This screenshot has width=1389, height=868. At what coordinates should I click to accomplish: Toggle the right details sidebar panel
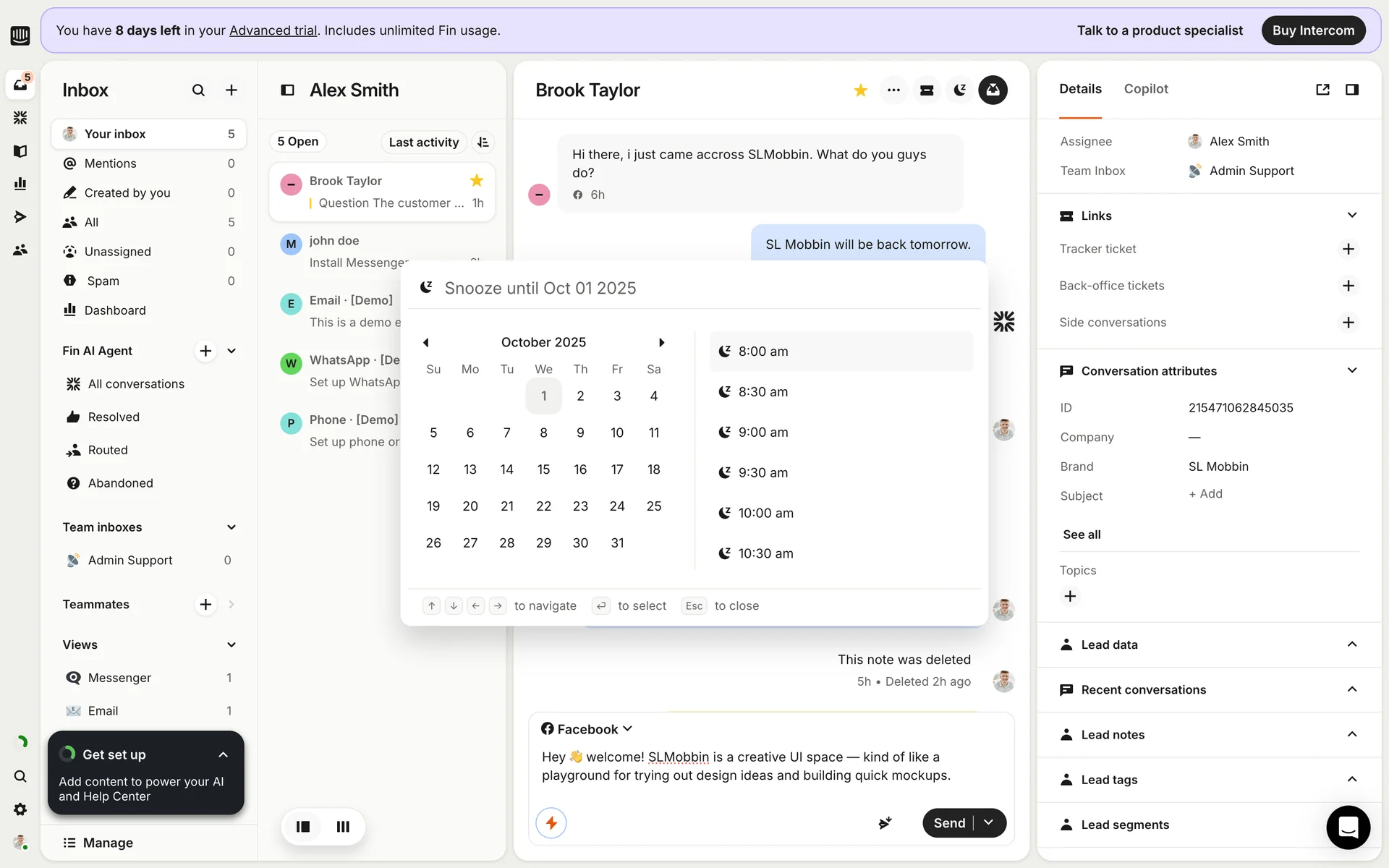(1351, 90)
